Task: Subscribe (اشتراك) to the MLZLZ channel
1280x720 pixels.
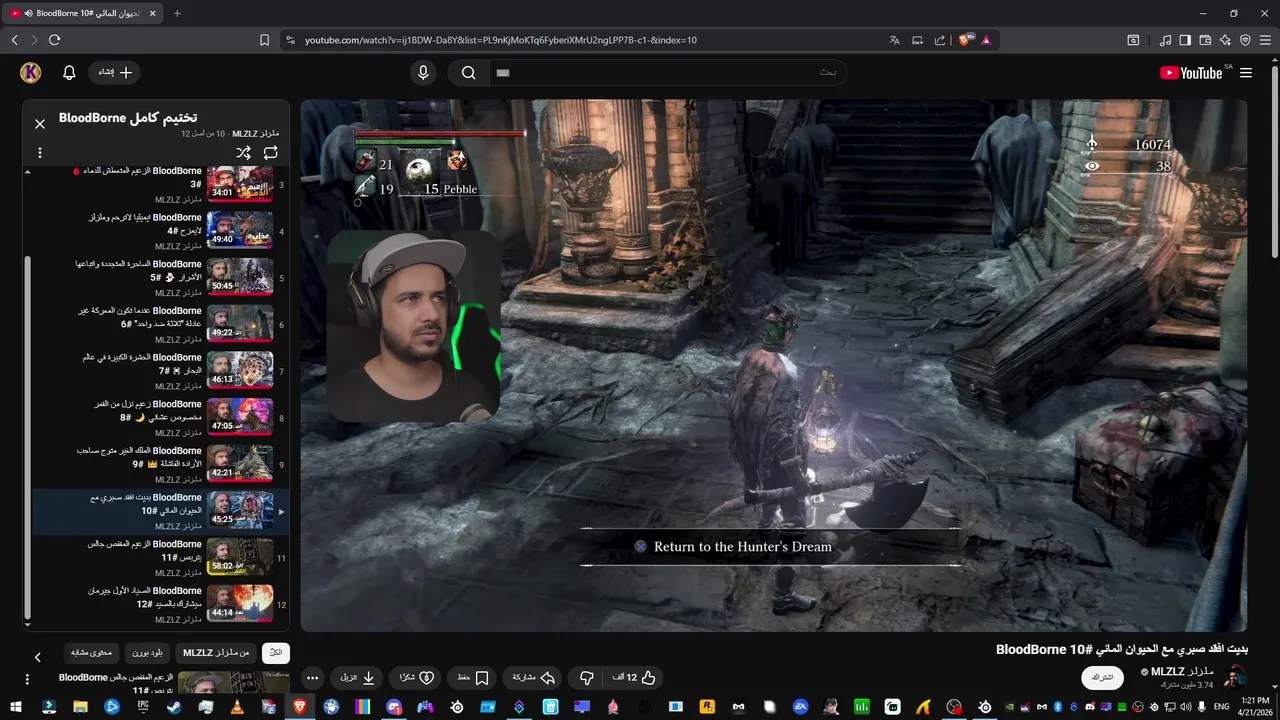Action: tap(1102, 678)
